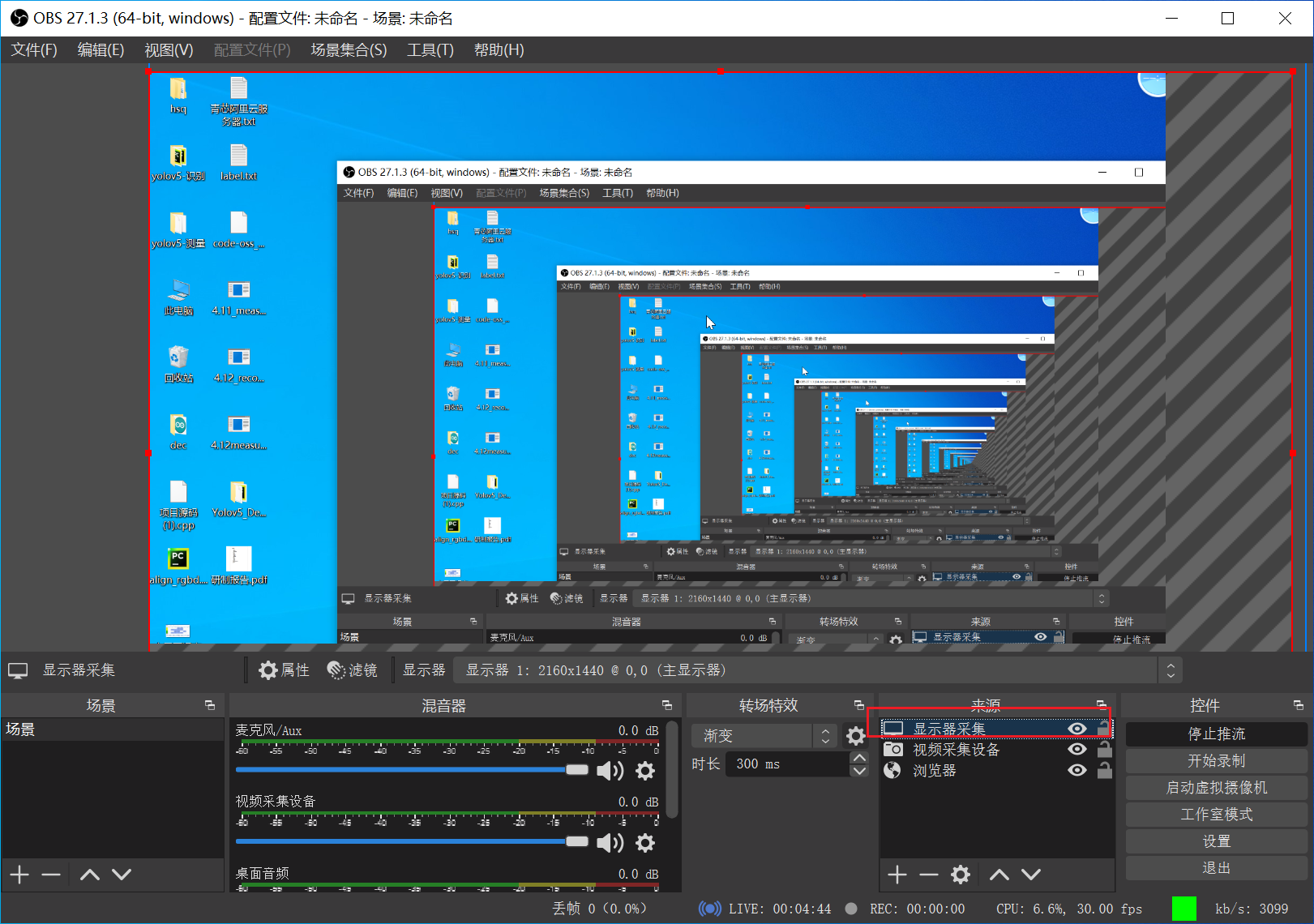Screen dimensions: 1314x924
Task: Click 退出 button
Action: pos(1216,868)
